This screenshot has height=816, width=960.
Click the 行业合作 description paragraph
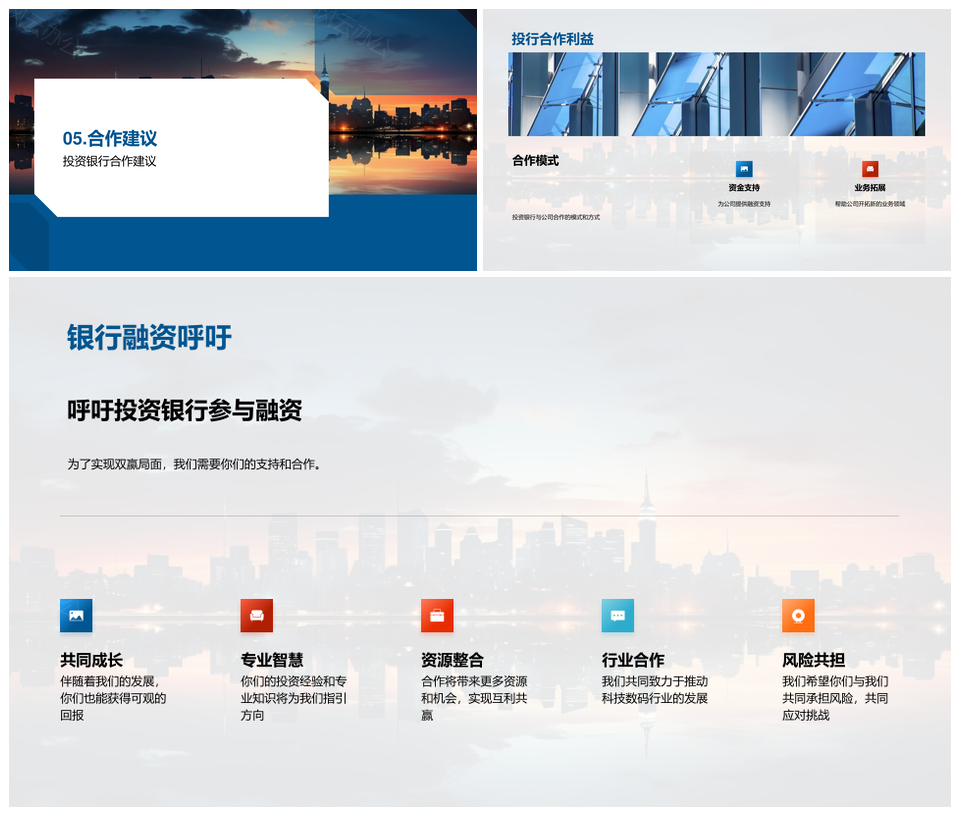pyautogui.click(x=655, y=690)
